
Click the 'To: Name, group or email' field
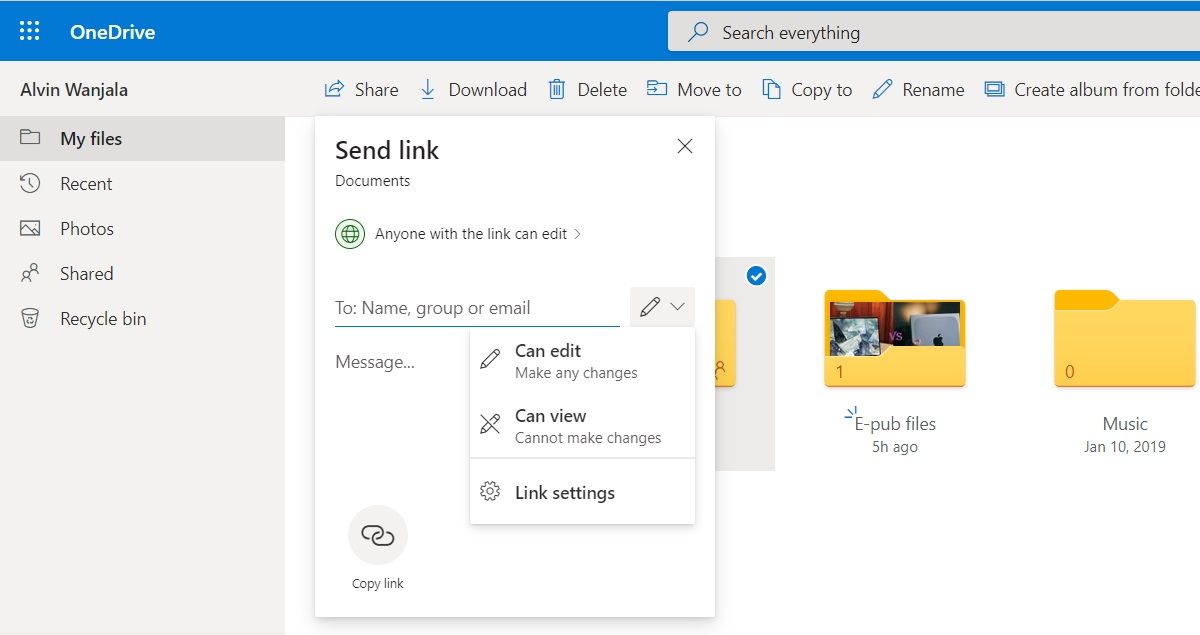click(x=476, y=308)
